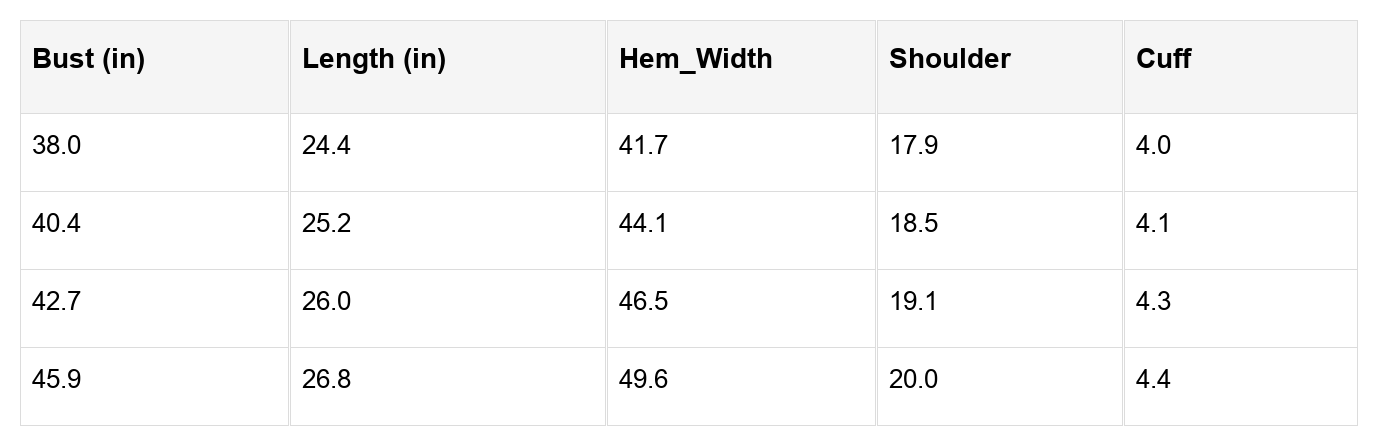Click the Length (in) column header

point(374,59)
